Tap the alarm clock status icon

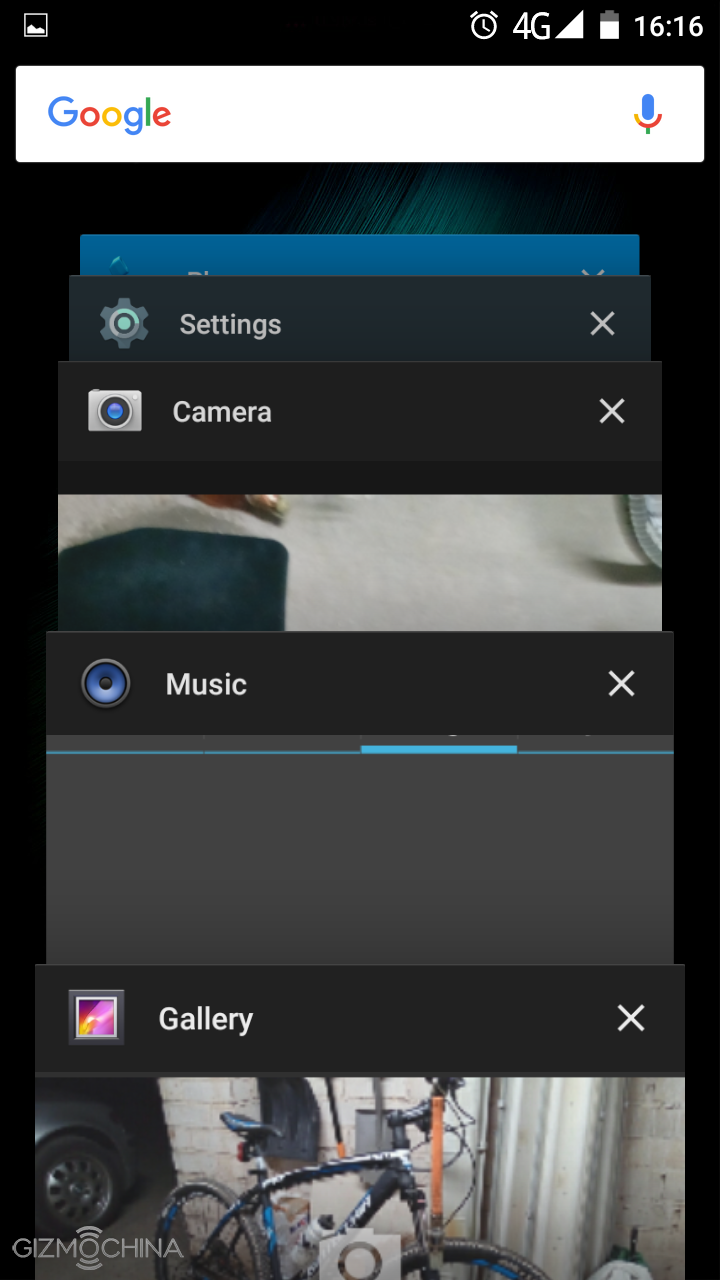484,25
